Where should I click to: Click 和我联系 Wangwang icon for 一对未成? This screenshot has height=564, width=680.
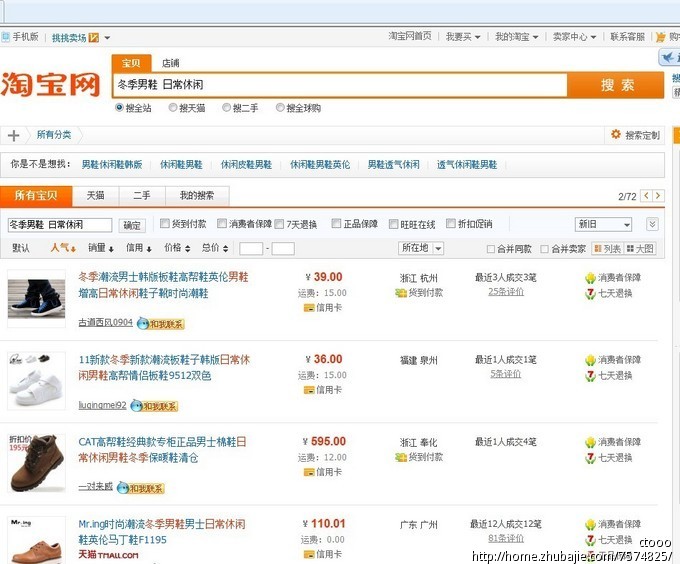tap(141, 488)
